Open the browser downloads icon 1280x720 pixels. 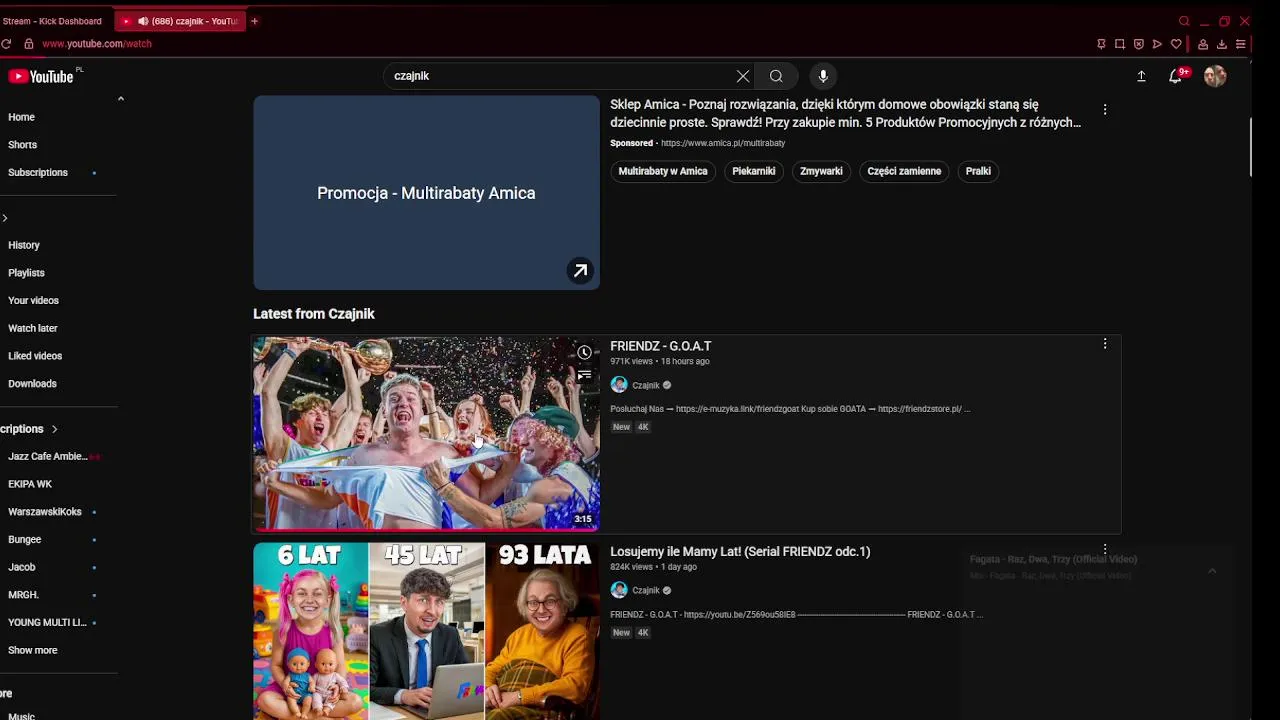(1221, 44)
